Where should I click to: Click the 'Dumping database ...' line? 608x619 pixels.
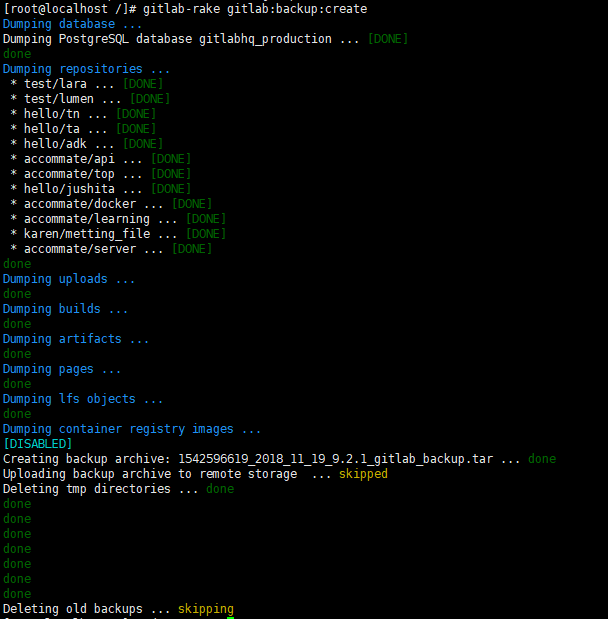tap(72, 24)
